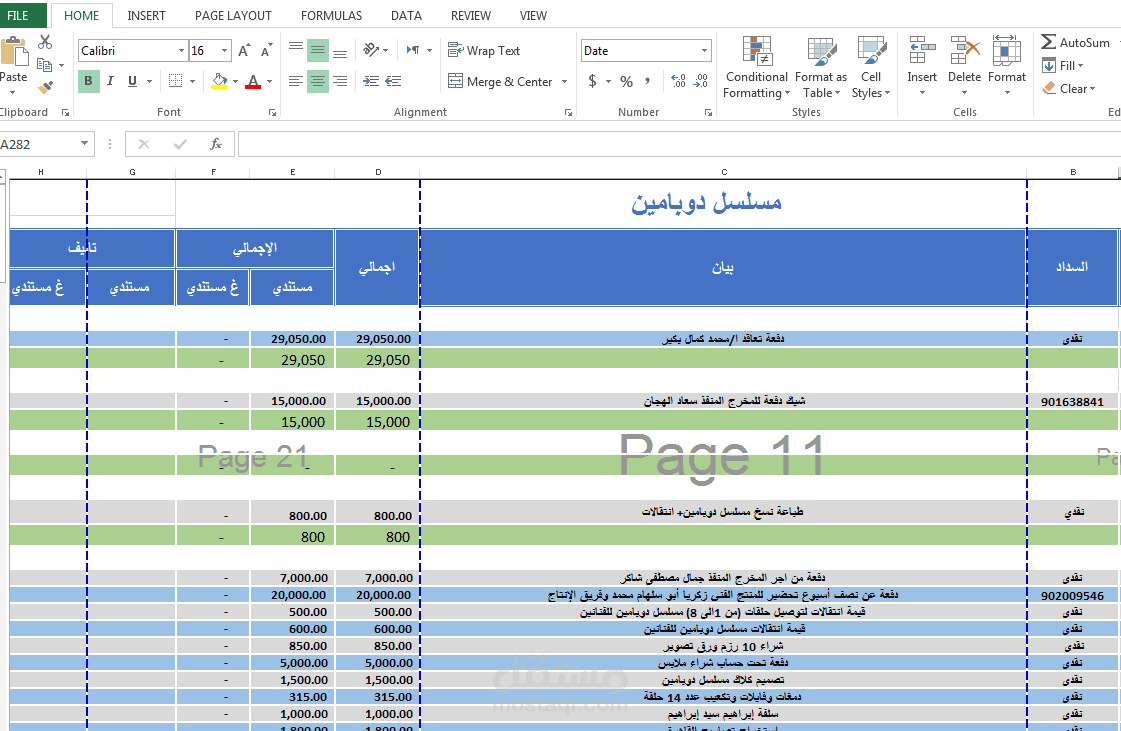Image resolution: width=1121 pixels, height=731 pixels.
Task: Toggle Underline formatting
Action: tap(132, 81)
